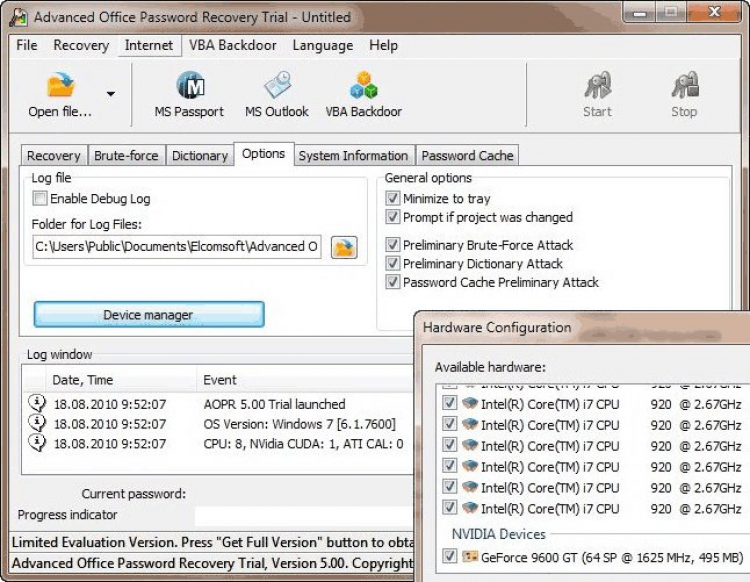The image size is (750, 582).
Task: Open the File menu
Action: pyautogui.click(x=26, y=45)
